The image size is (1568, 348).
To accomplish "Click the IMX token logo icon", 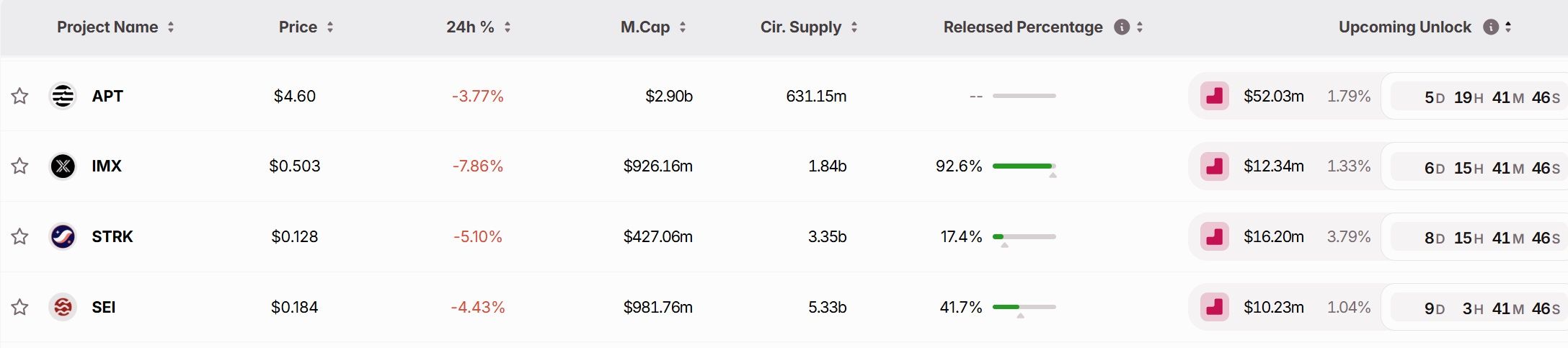I will point(63,166).
